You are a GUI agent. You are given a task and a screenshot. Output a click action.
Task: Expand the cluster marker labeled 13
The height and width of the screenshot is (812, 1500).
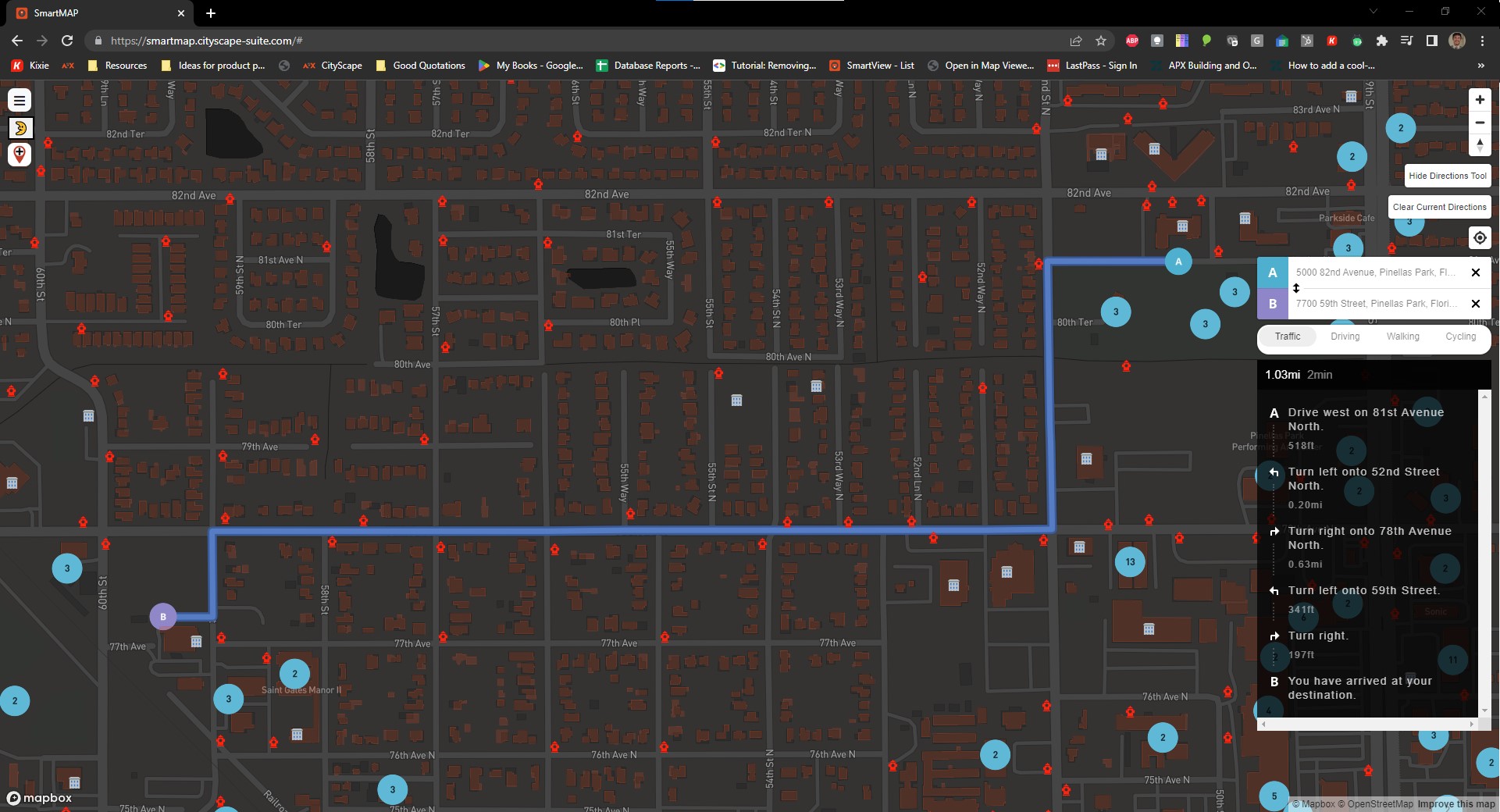(1130, 562)
